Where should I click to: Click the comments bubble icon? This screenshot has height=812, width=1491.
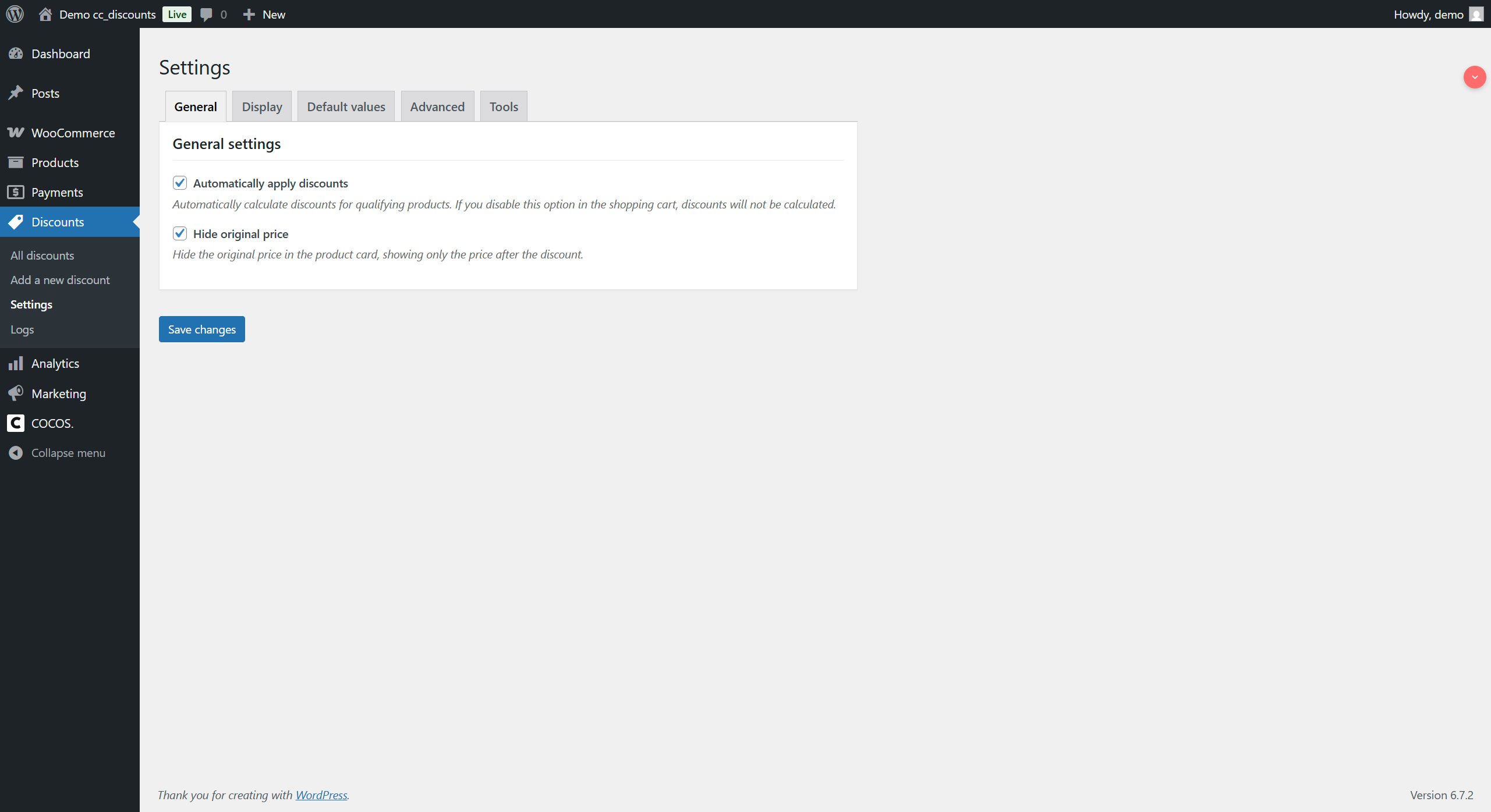206,14
